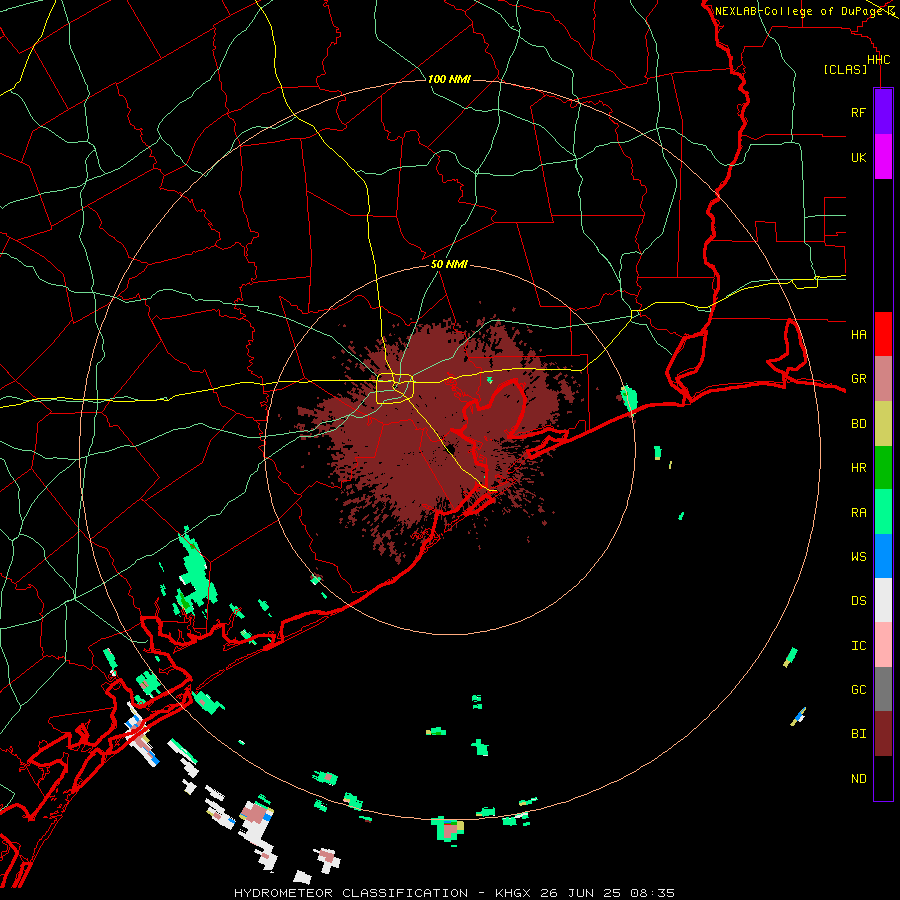900x900 pixels.
Task: Click the HYDROMETEOR CLASSIFICATION title text
Action: [351, 893]
